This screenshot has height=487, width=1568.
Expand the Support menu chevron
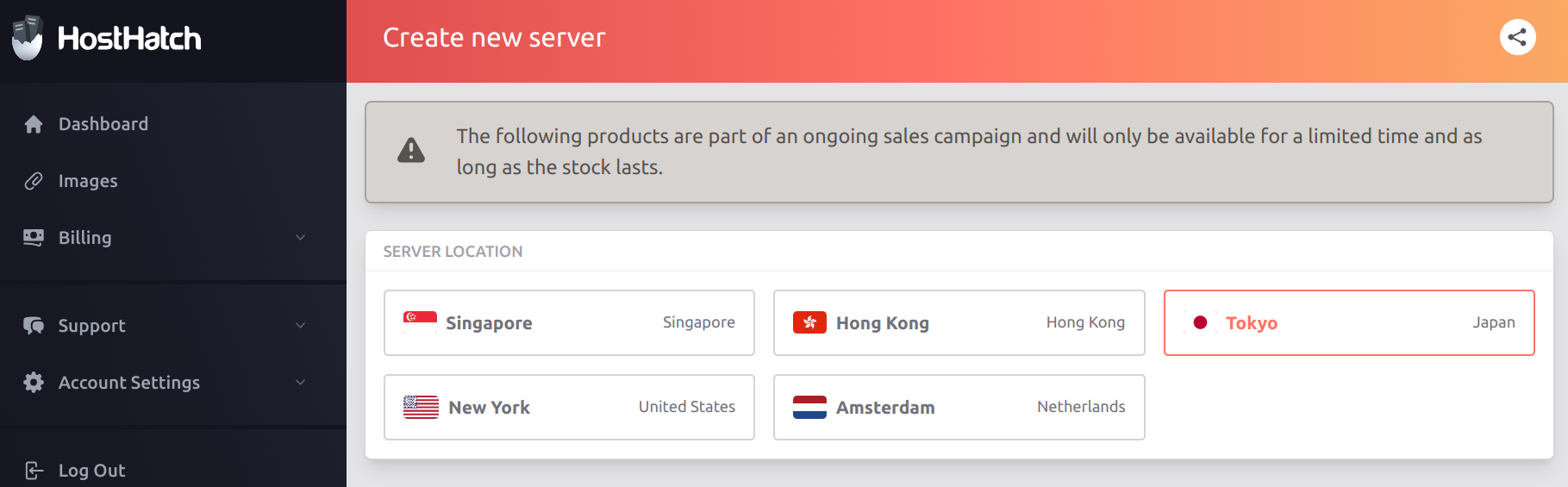[301, 326]
